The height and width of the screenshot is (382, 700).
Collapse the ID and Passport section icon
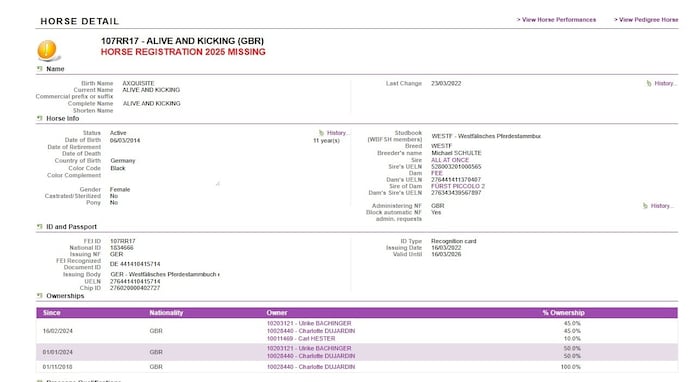pyautogui.click(x=40, y=227)
